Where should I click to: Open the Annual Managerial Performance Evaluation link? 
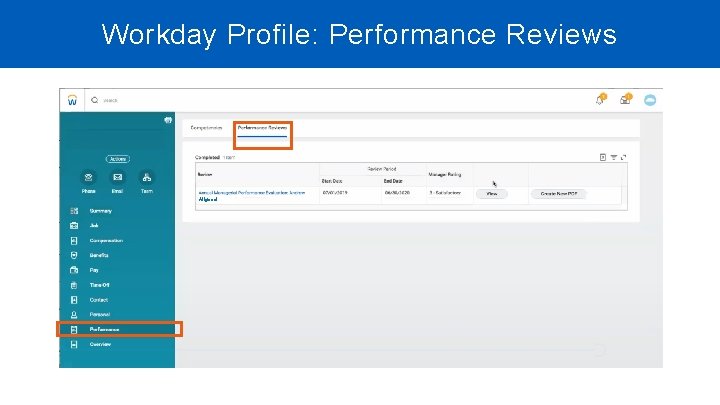click(x=252, y=196)
